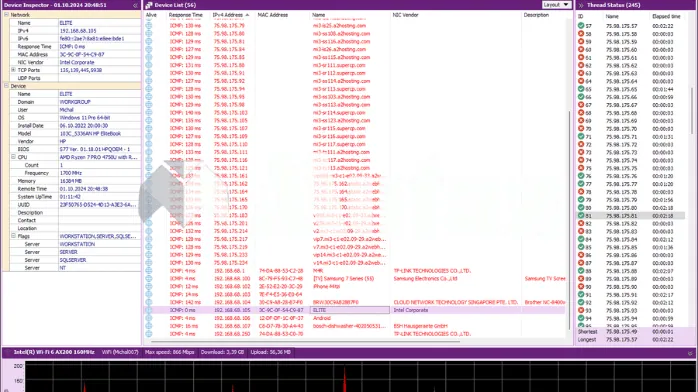Click red error icon of thread 93
The width and height of the screenshot is (698, 392).
click(581, 311)
